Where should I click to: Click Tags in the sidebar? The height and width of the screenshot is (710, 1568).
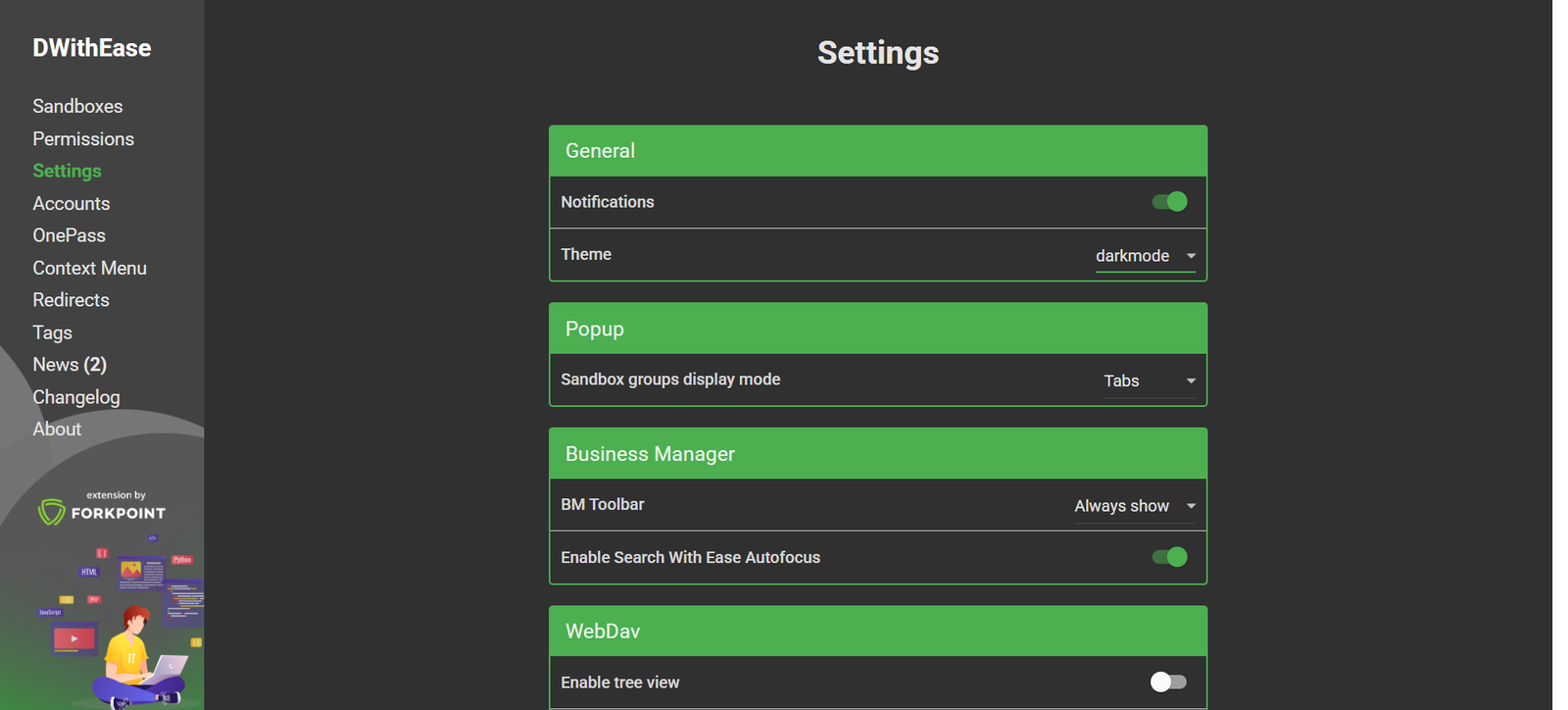tap(52, 332)
